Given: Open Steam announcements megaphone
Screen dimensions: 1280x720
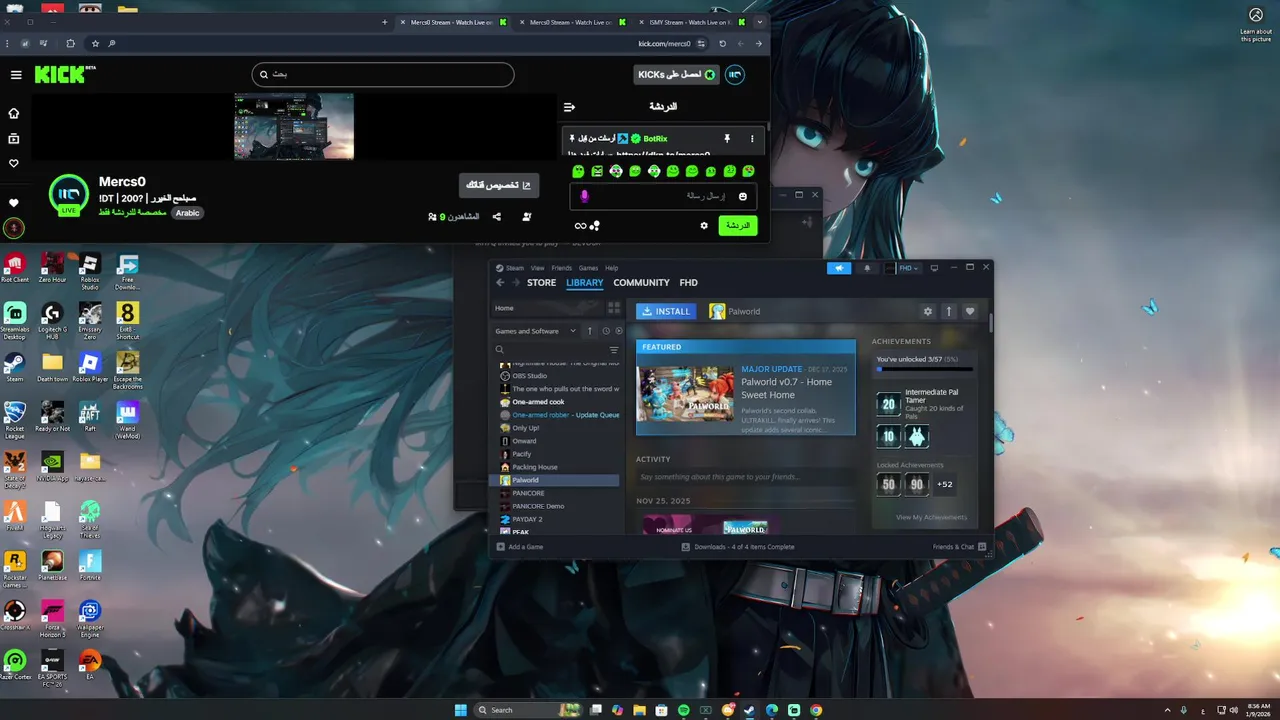Looking at the screenshot, I should pyautogui.click(x=839, y=268).
